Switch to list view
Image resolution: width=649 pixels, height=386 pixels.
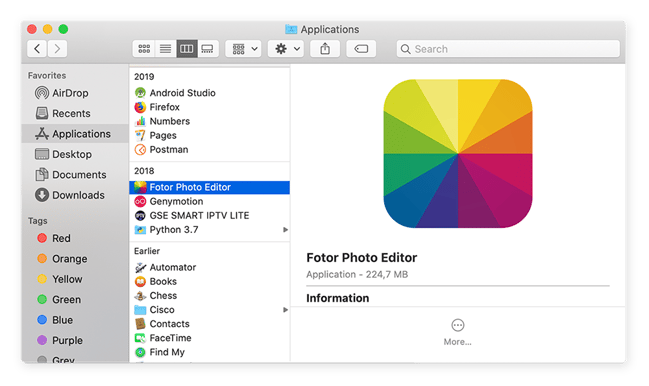pos(166,49)
